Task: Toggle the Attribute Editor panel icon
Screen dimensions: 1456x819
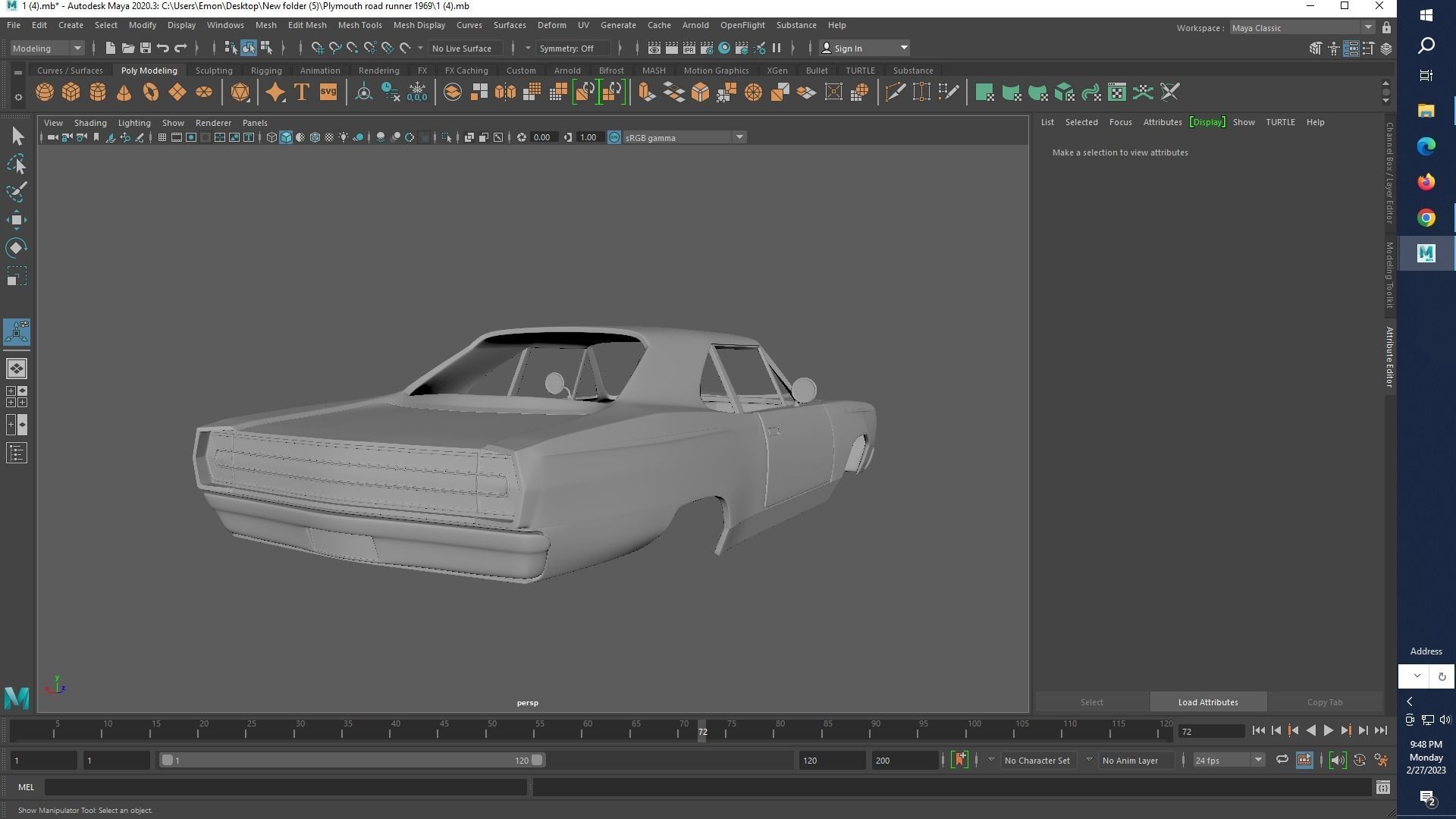Action: (1351, 48)
